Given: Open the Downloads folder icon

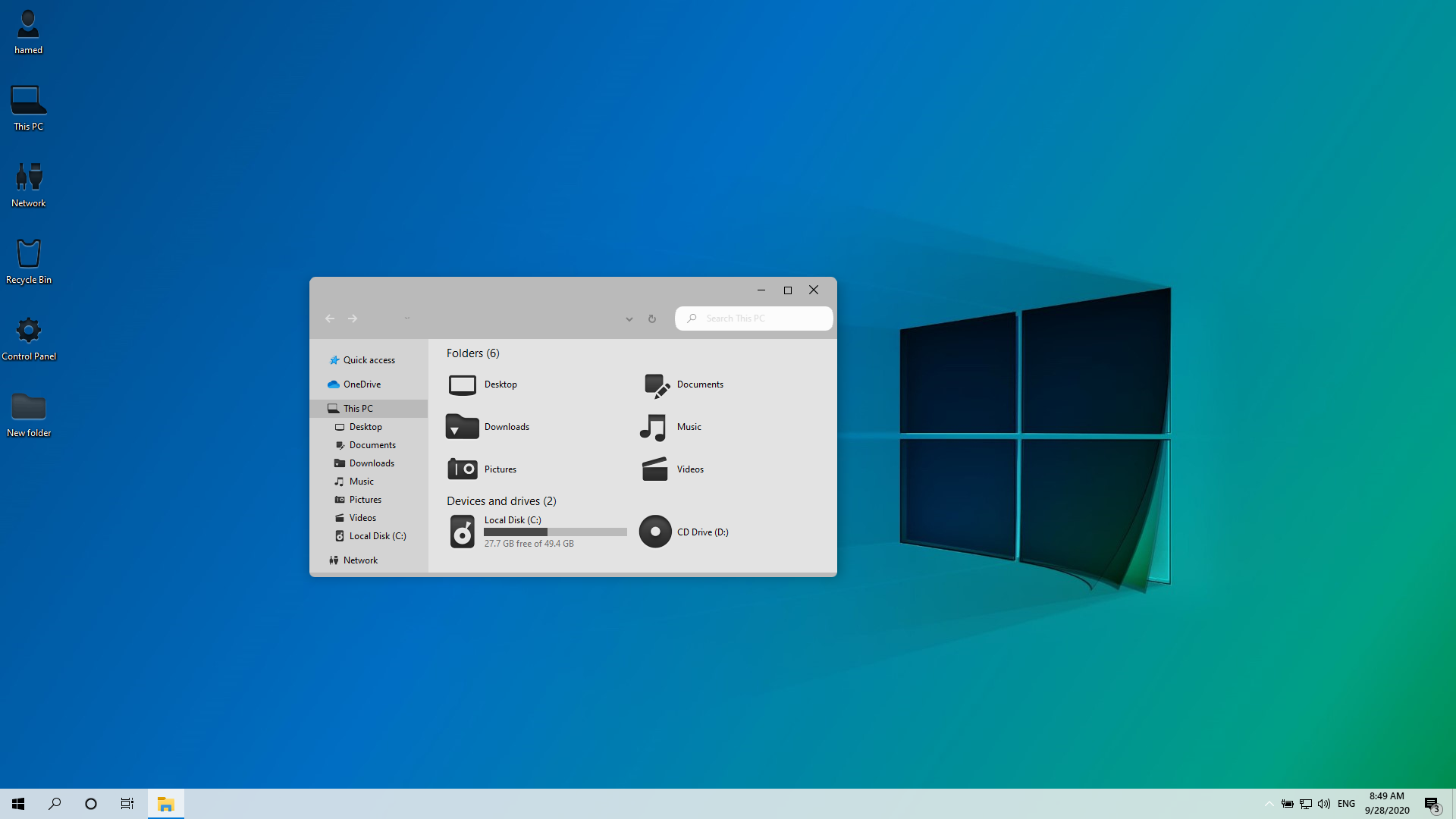Looking at the screenshot, I should [462, 427].
